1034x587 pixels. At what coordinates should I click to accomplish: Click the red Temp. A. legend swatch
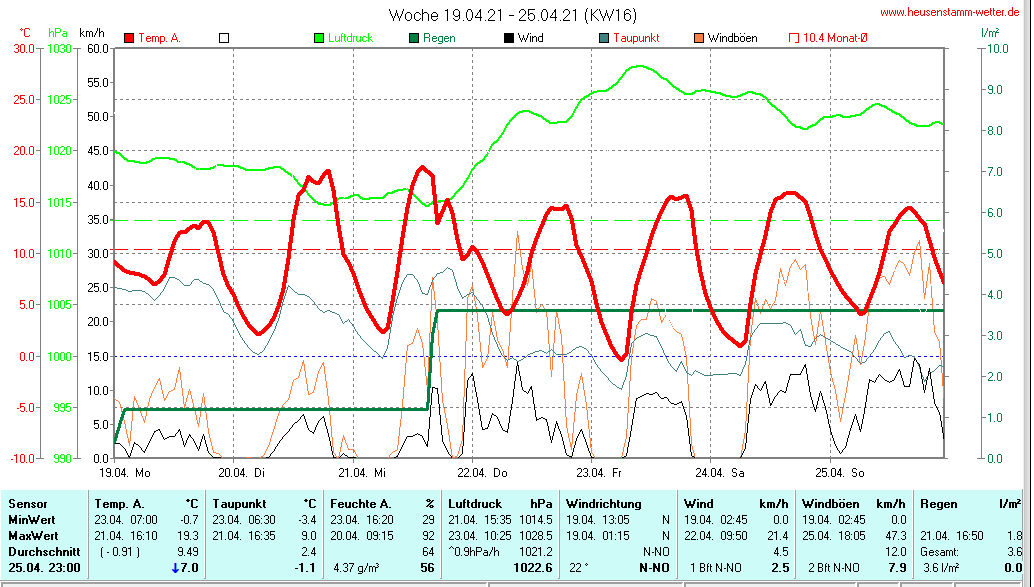(129, 38)
